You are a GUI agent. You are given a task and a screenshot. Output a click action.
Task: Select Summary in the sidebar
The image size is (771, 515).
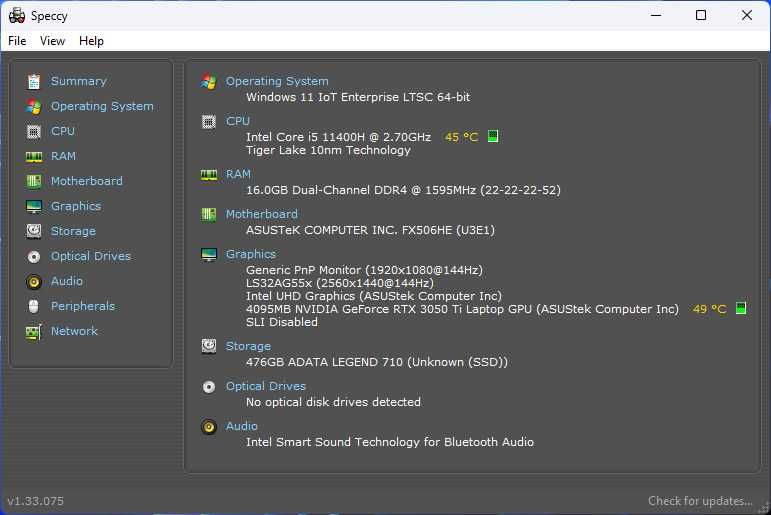point(79,81)
